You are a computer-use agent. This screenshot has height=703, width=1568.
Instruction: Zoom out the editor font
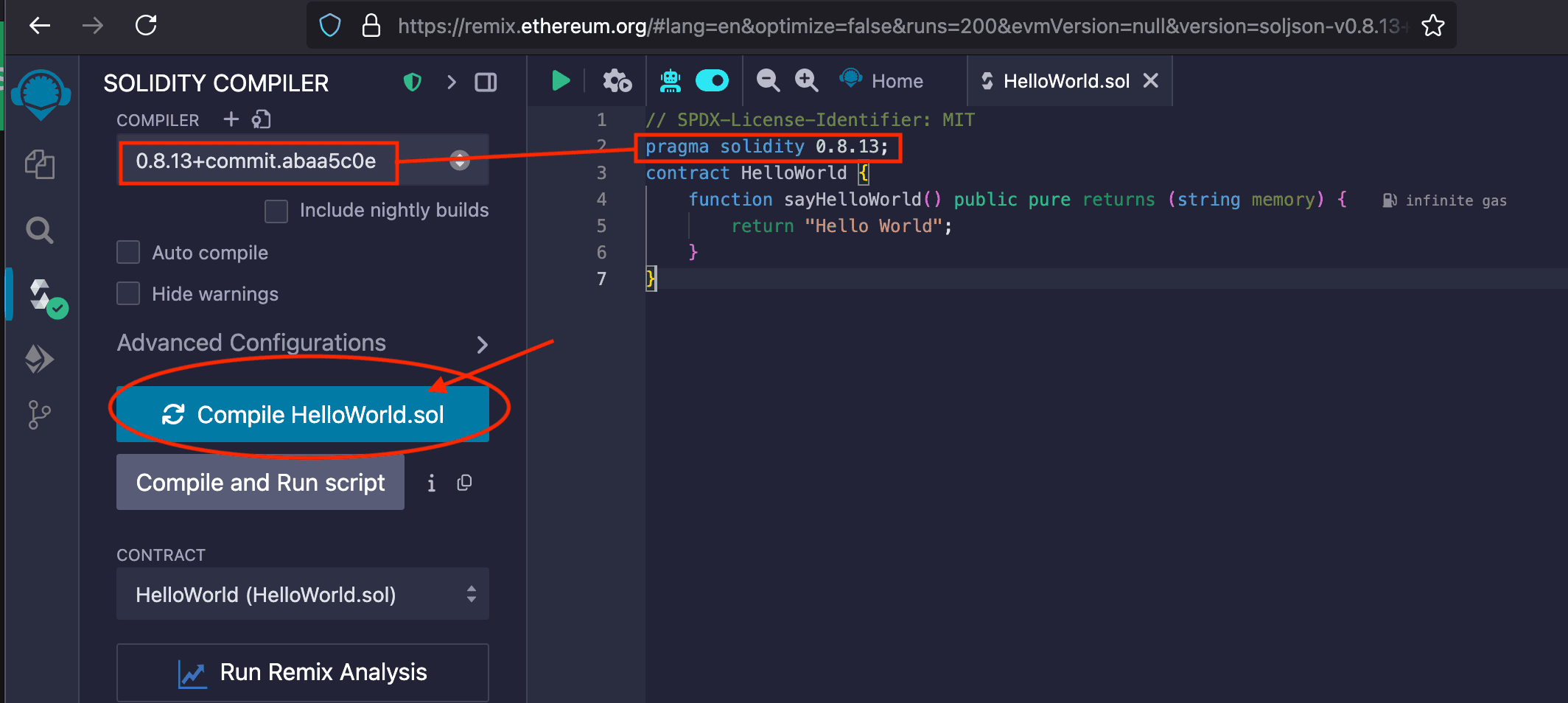[768, 80]
